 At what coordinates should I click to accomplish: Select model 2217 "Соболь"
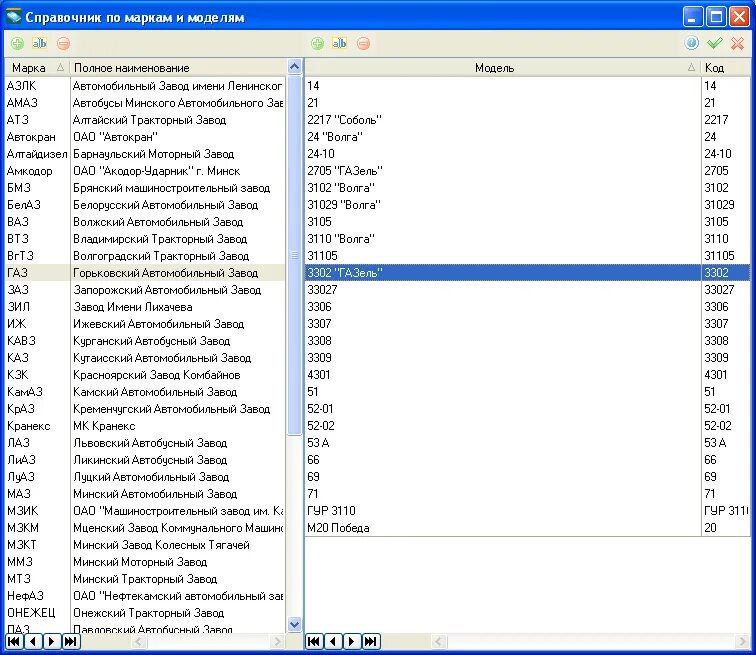point(503,120)
